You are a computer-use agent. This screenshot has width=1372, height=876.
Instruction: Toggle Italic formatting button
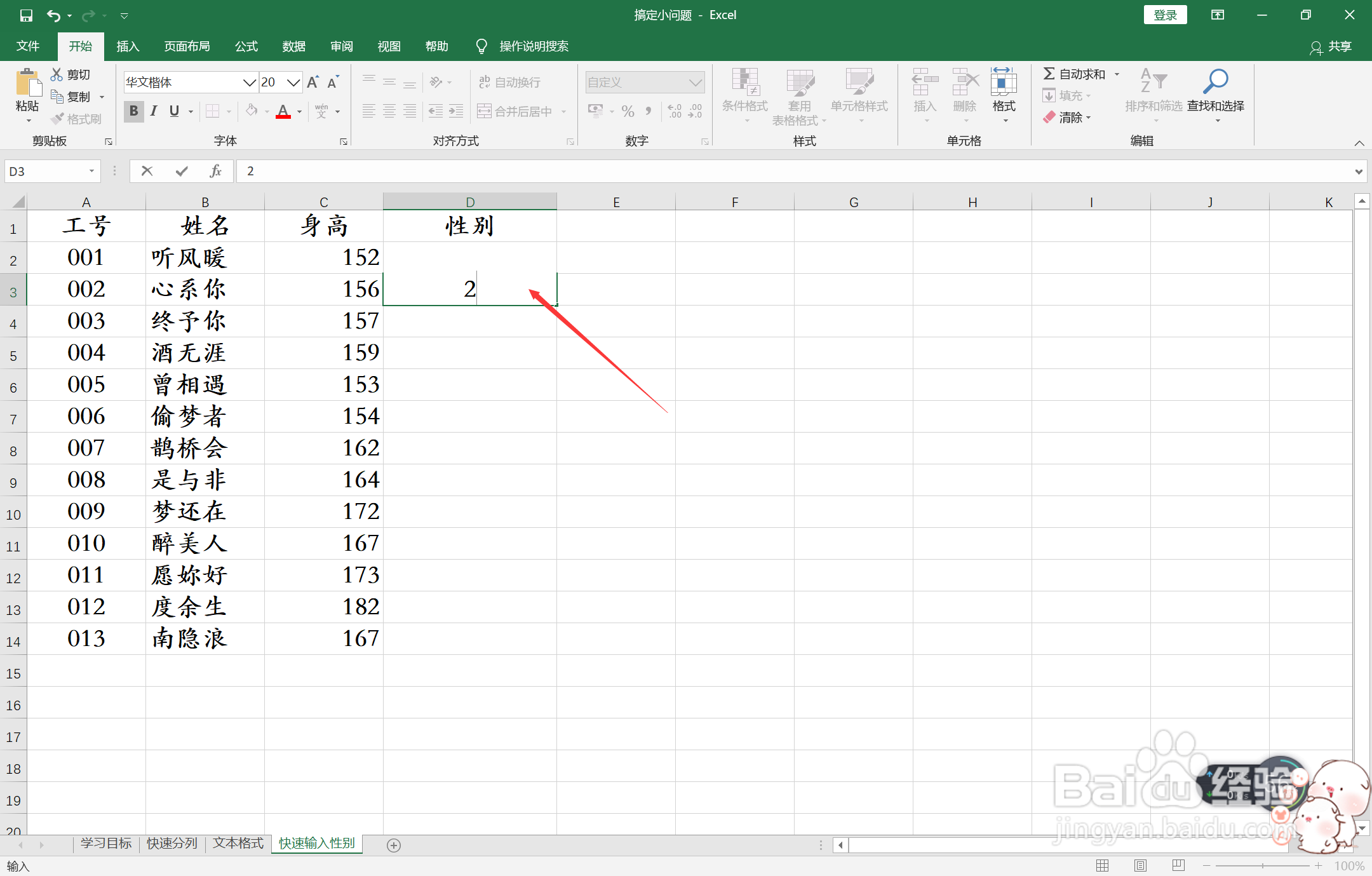[154, 111]
